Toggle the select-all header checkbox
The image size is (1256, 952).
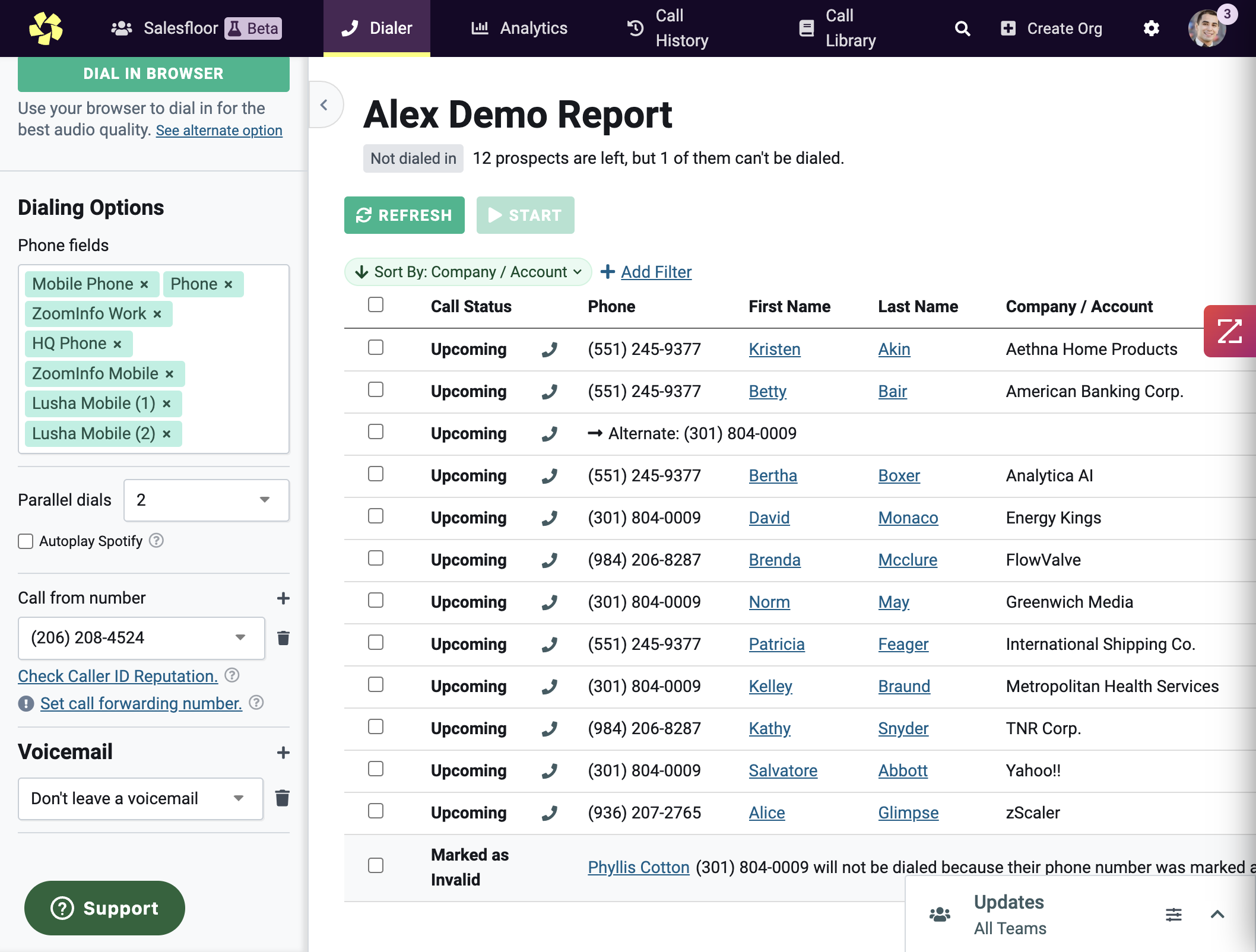[376, 304]
